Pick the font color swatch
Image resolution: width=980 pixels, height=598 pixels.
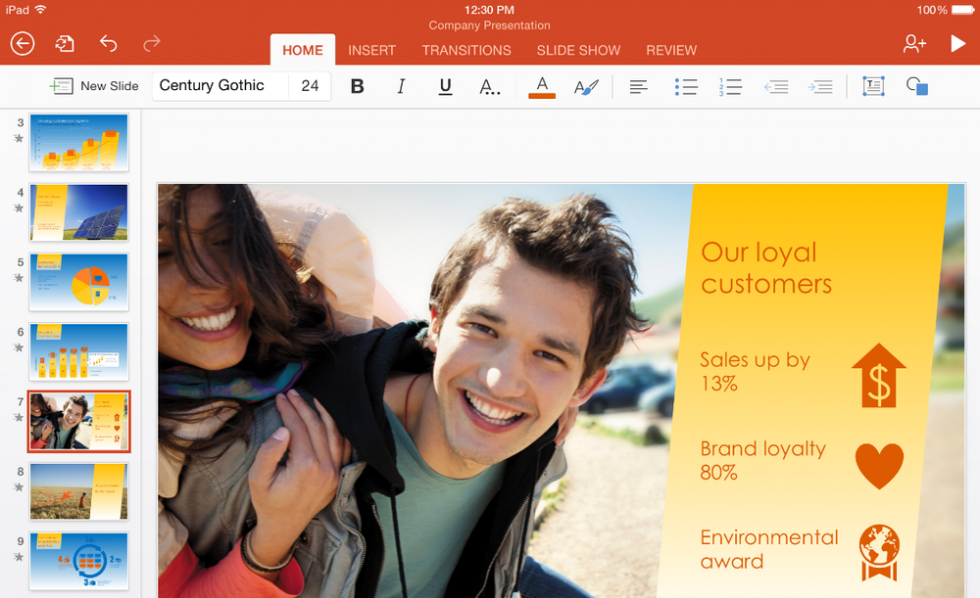(x=541, y=87)
